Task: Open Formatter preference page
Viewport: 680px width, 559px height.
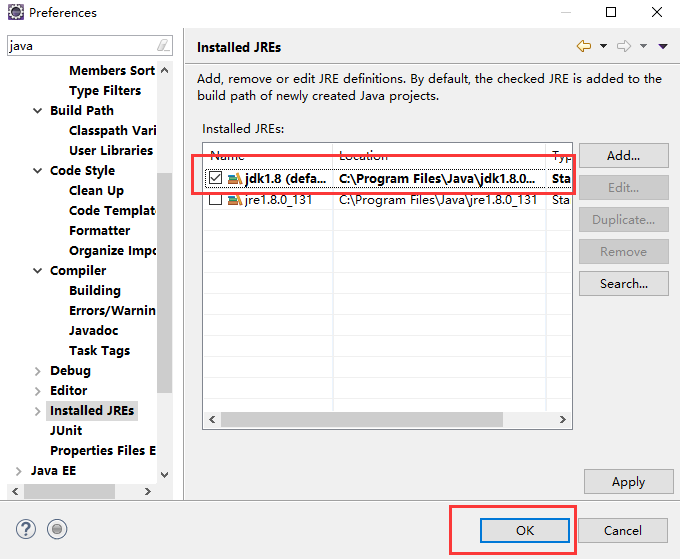Action: click(x=99, y=230)
